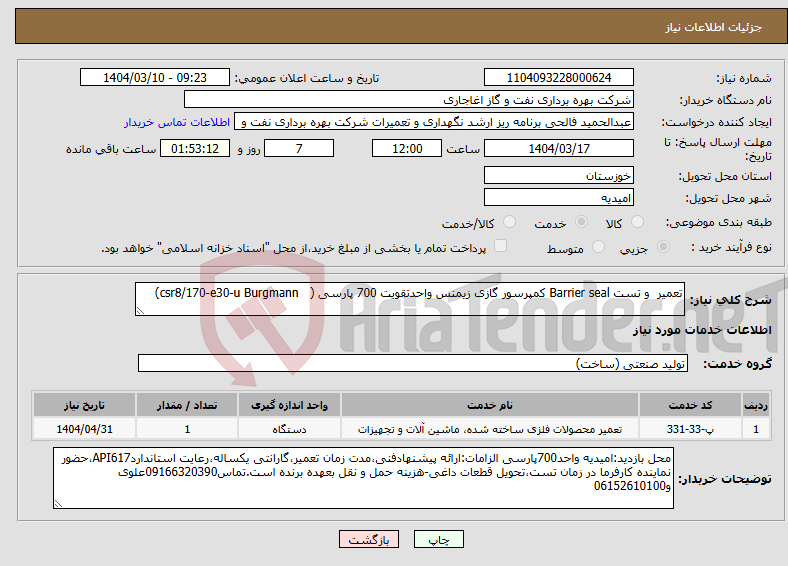Click the استان محل تحویل label
The width and height of the screenshot is (788, 566).
tap(725, 176)
